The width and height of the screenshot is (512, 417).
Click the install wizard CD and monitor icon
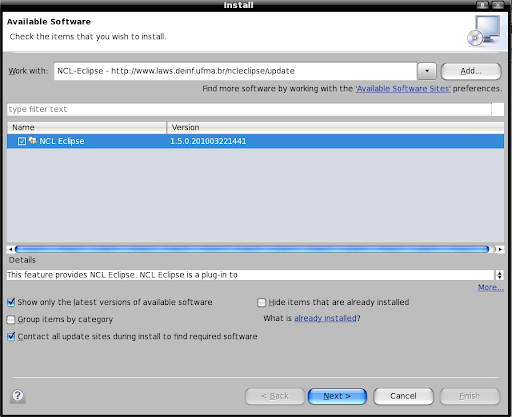tap(484, 31)
